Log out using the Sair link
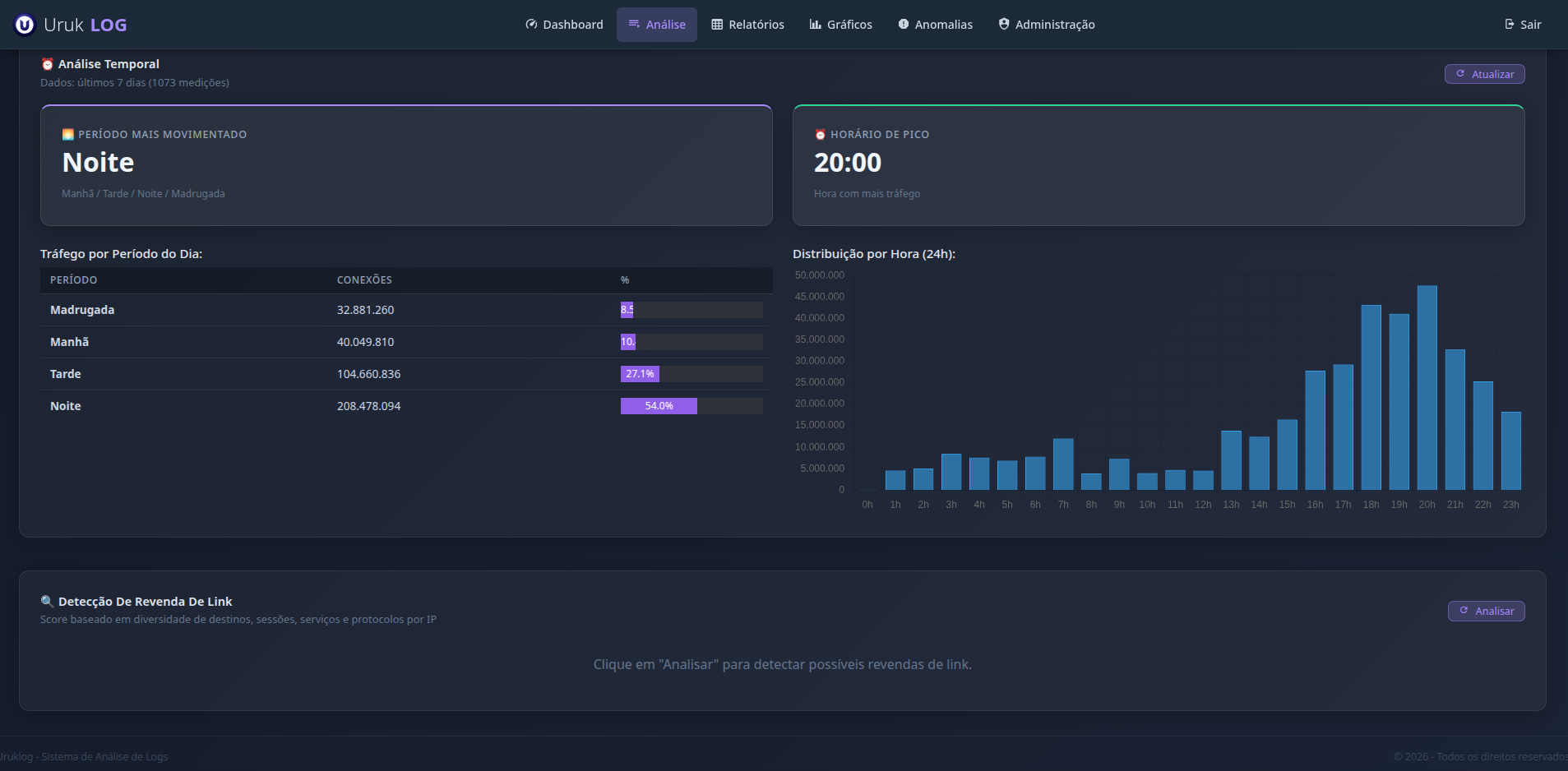 coord(1523,25)
